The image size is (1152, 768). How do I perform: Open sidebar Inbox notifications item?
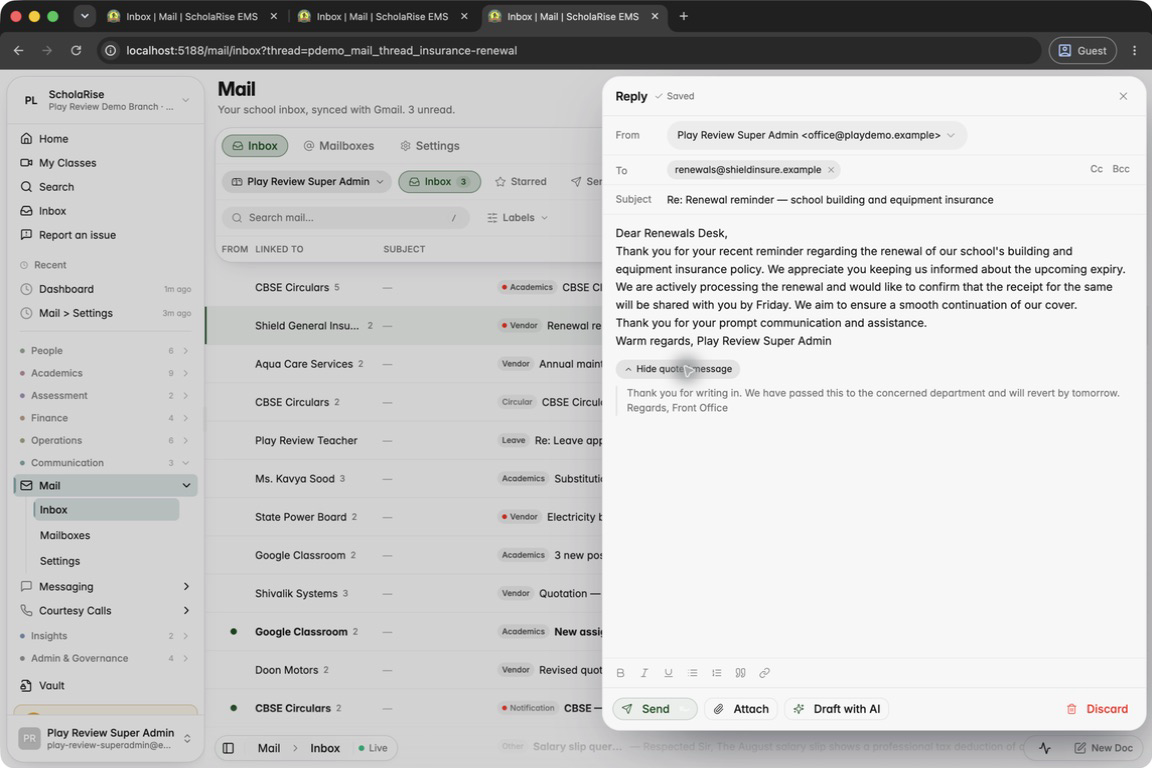(x=105, y=211)
